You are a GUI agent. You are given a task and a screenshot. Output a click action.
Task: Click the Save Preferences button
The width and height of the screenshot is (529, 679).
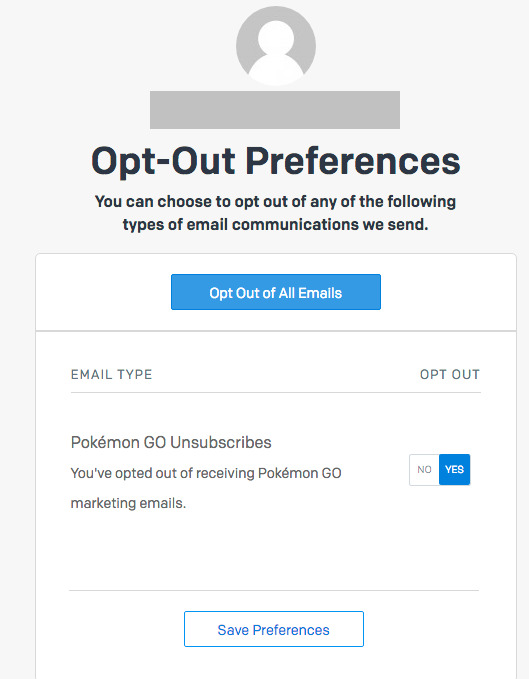(274, 629)
